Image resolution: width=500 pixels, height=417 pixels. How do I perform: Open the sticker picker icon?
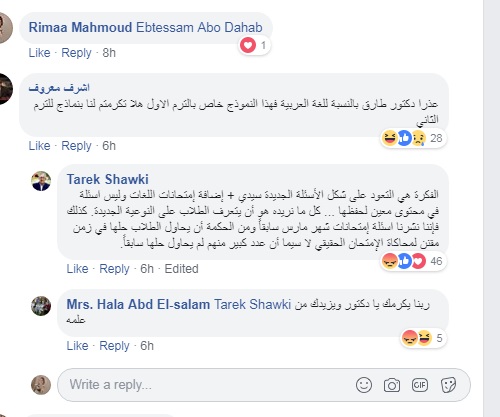point(448,385)
